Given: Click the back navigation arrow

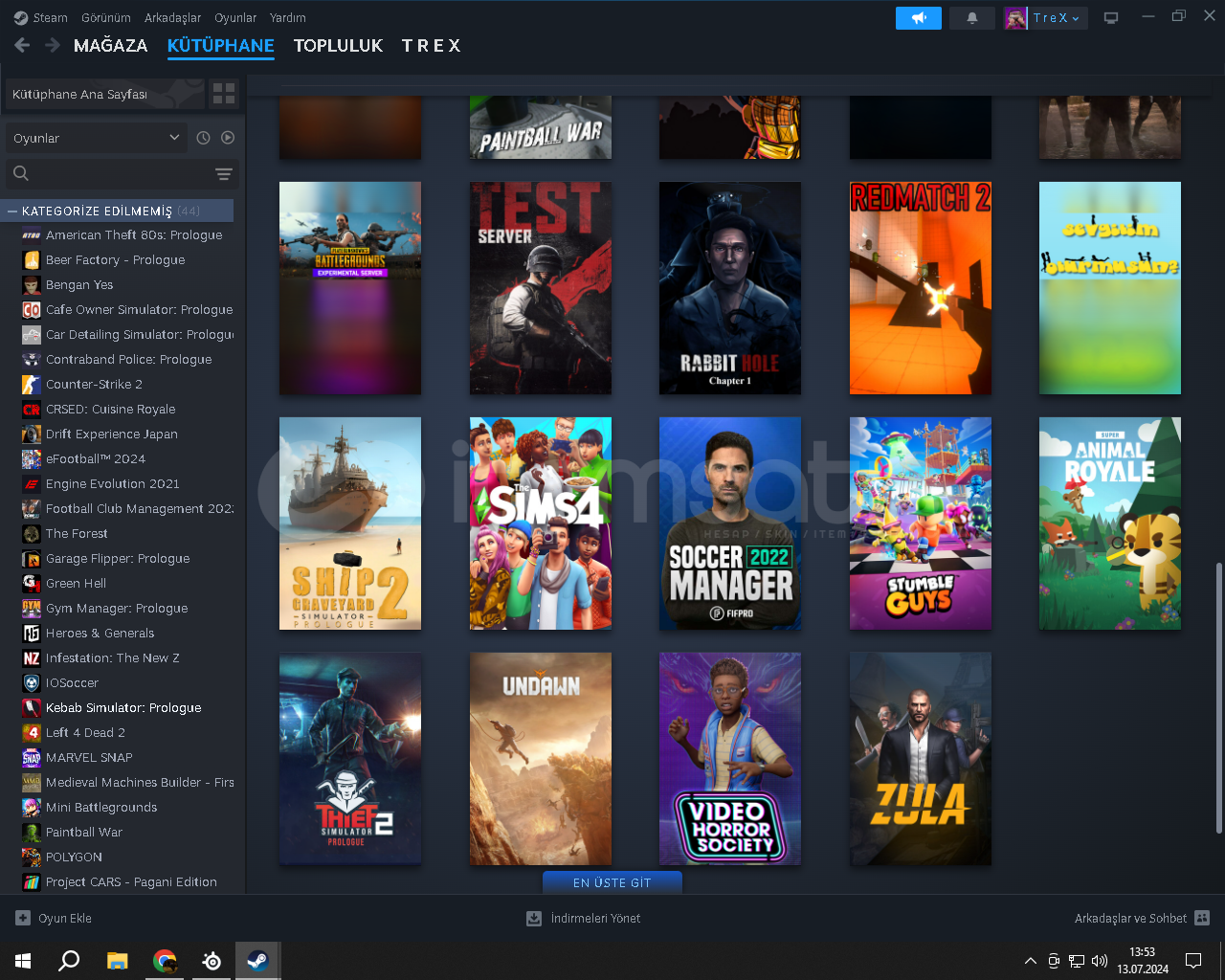Looking at the screenshot, I should pyautogui.click(x=22, y=45).
